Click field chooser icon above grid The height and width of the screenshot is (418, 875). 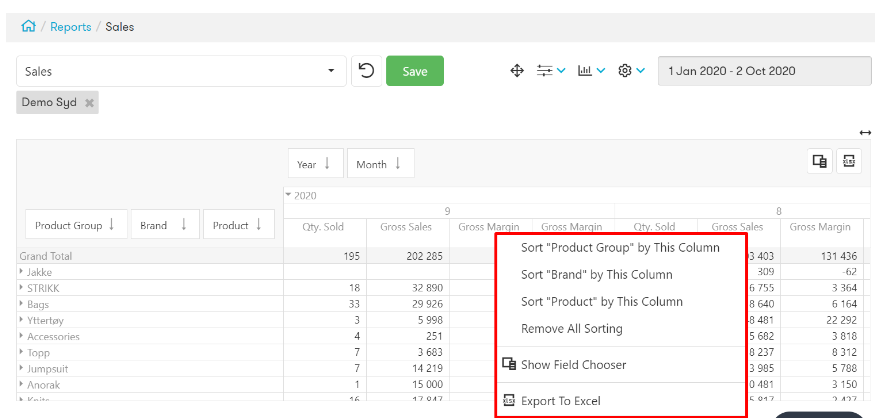point(820,161)
